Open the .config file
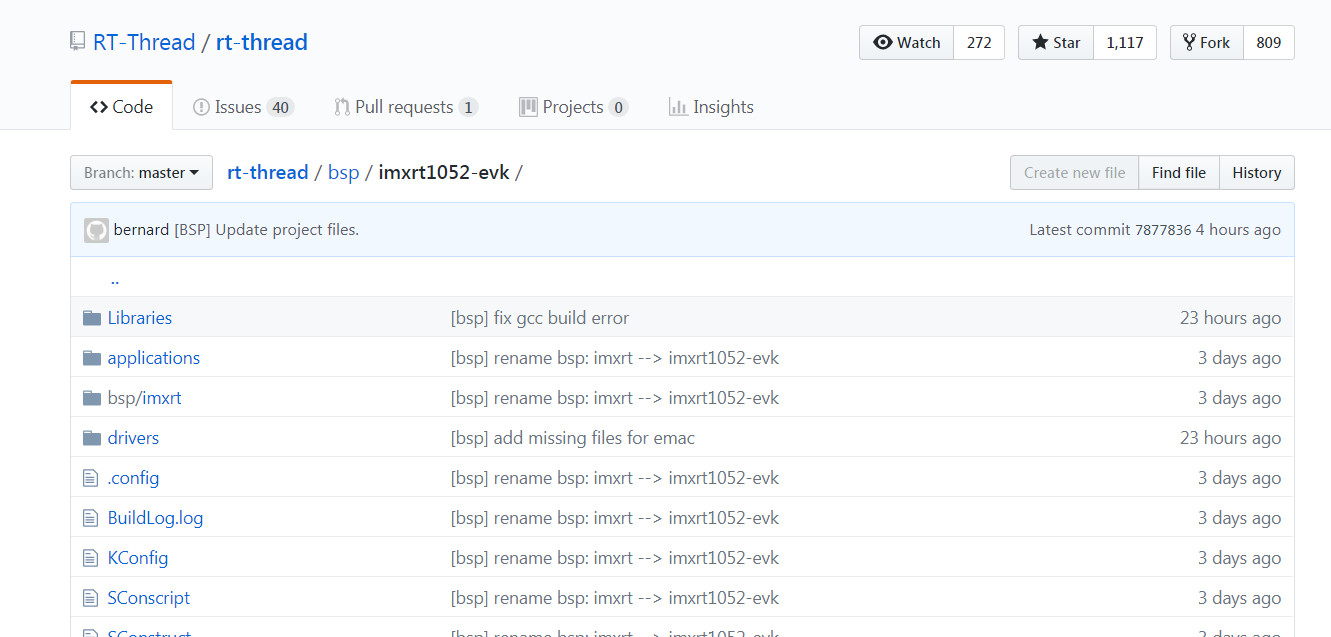 tap(133, 478)
